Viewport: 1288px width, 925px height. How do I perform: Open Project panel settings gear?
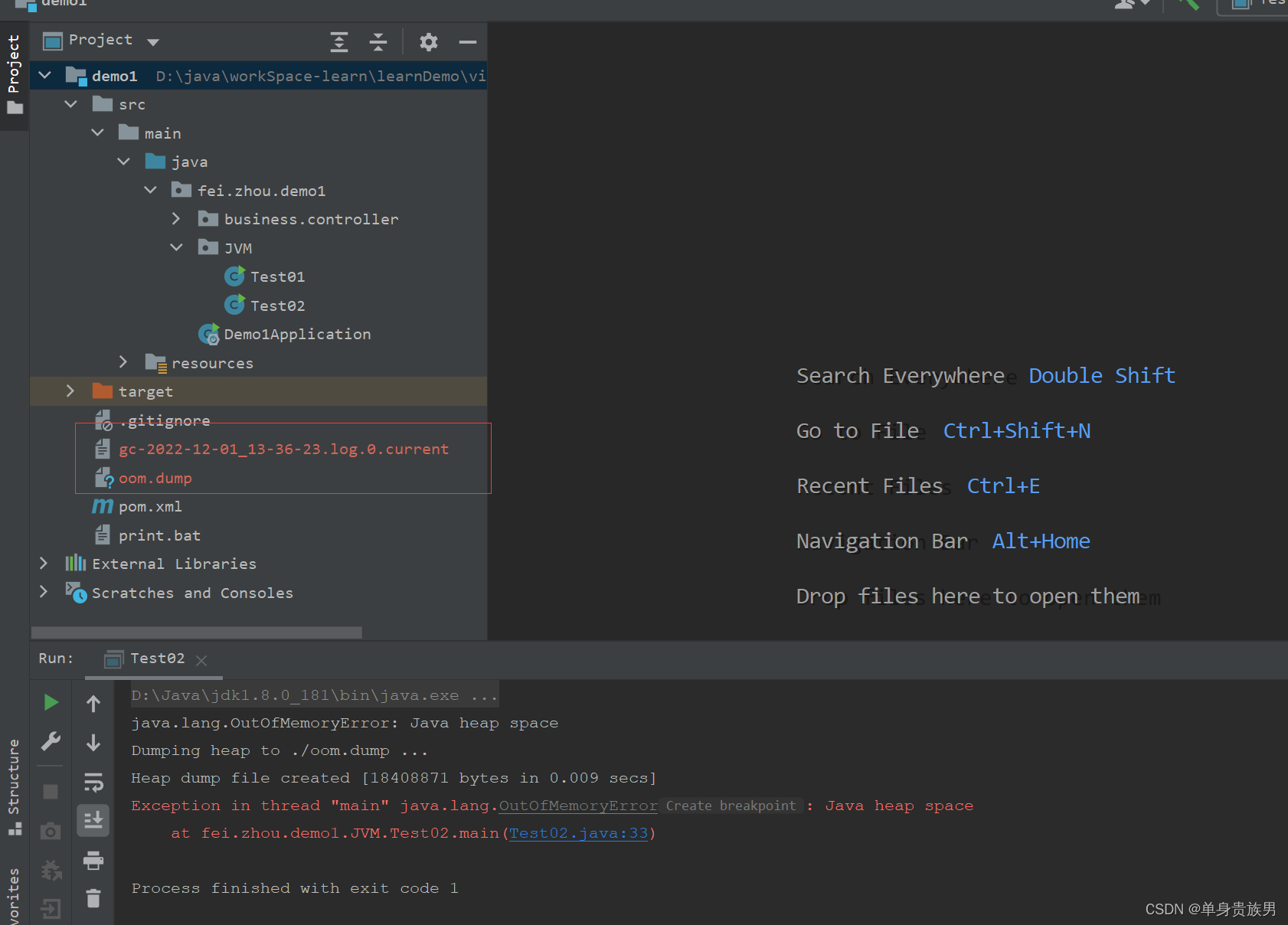pyautogui.click(x=429, y=41)
